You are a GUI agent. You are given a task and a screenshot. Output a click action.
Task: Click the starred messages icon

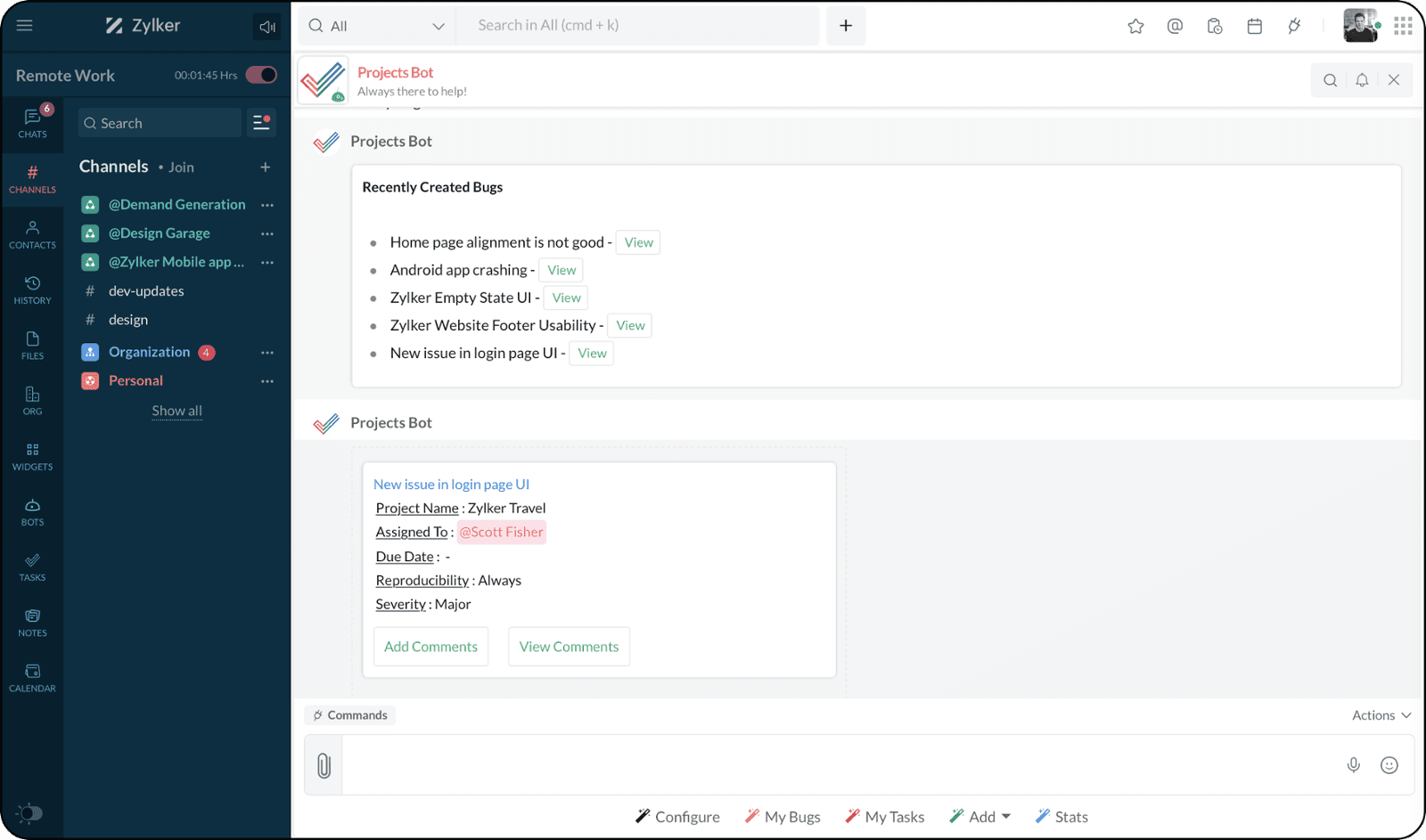(1135, 27)
